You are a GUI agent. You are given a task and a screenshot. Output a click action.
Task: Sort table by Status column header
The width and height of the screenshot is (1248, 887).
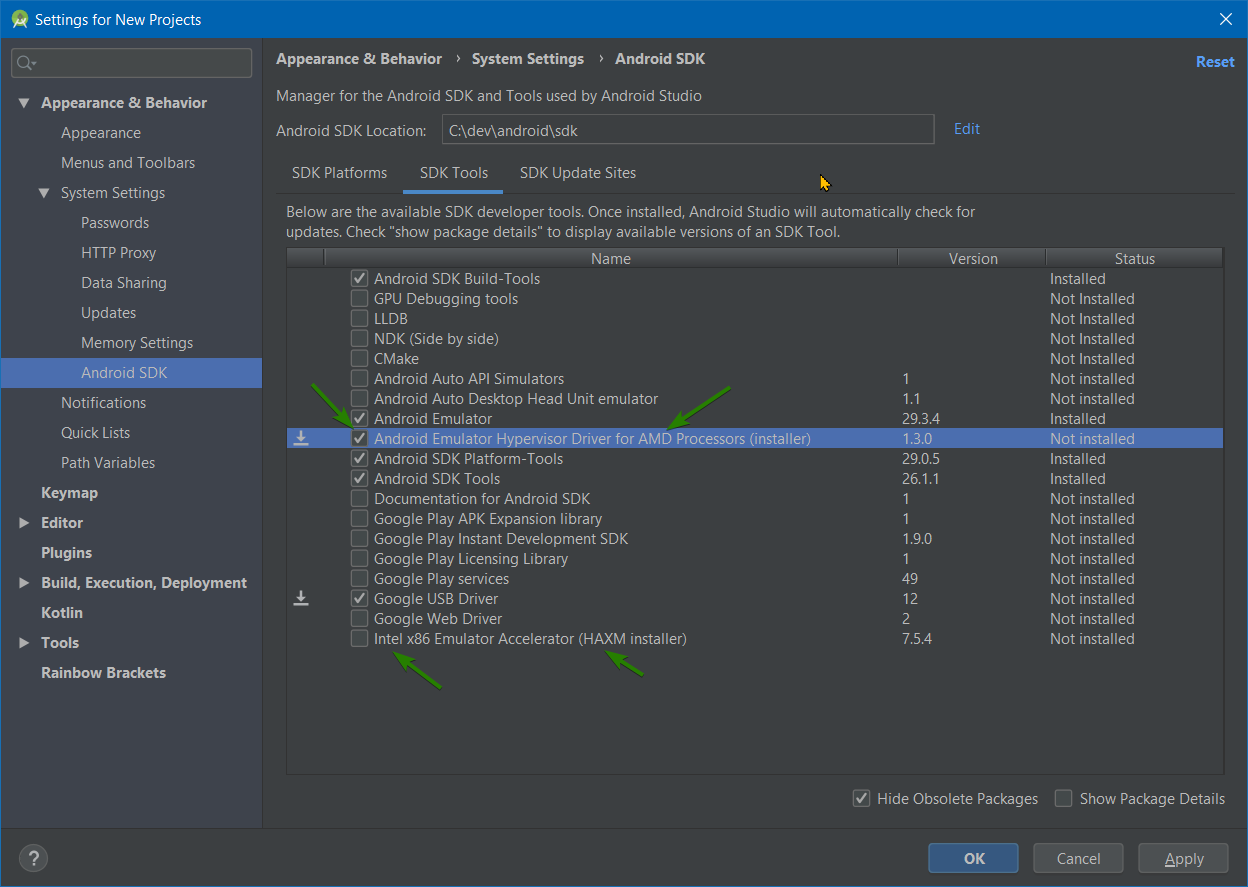tap(1134, 258)
